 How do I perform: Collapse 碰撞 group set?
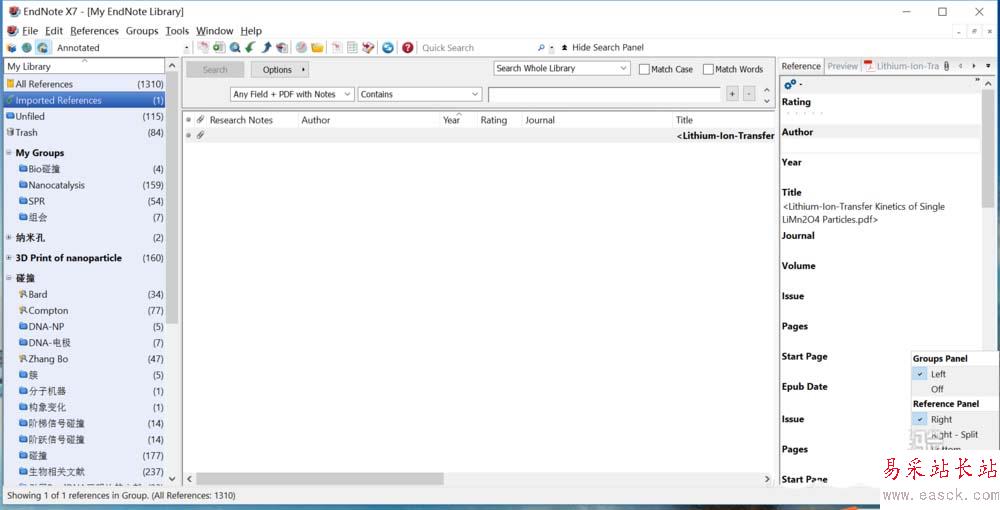click(x=9, y=278)
